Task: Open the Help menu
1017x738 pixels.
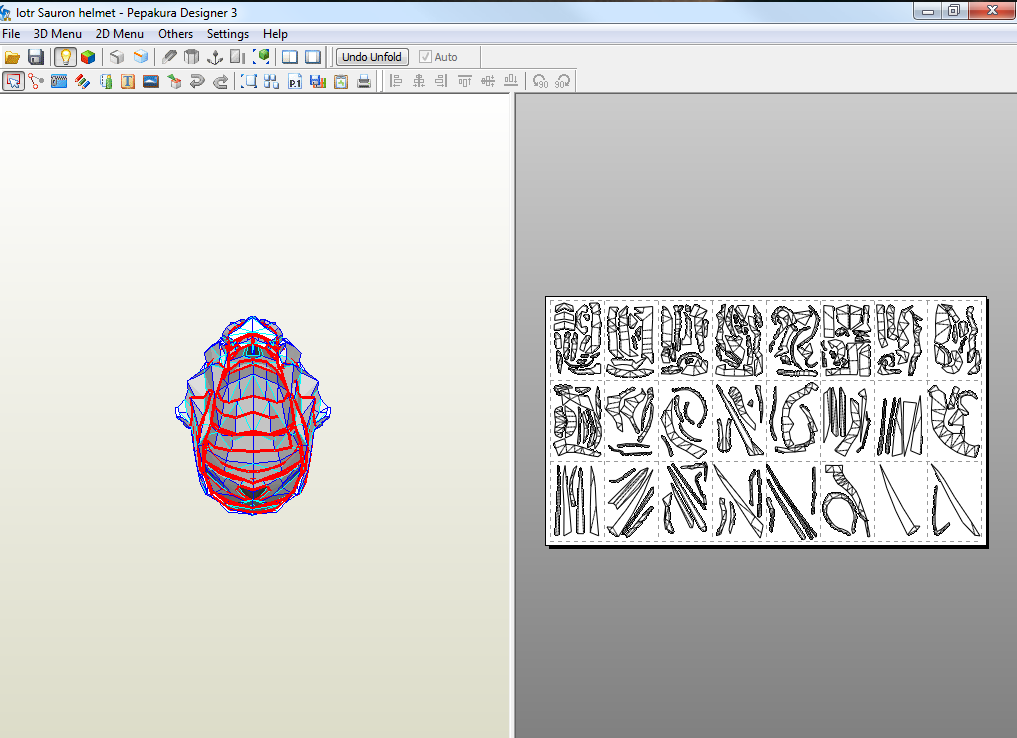Action: (x=275, y=34)
